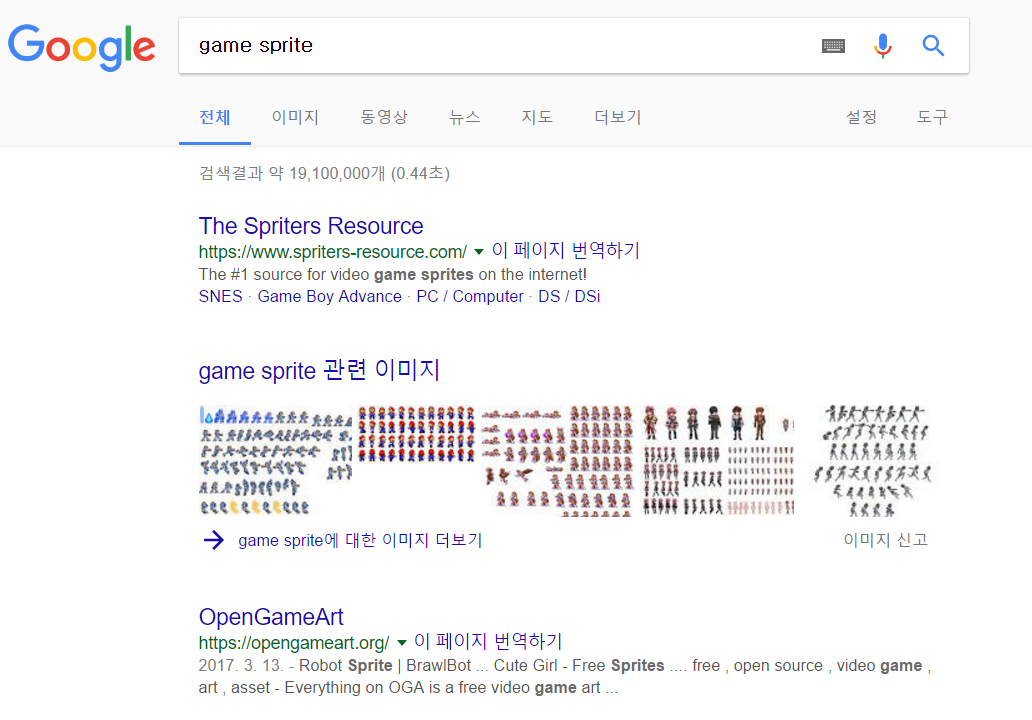Open The Spriters Resource result
Image resolution: width=1032 pixels, height=720 pixels.
[x=311, y=226]
